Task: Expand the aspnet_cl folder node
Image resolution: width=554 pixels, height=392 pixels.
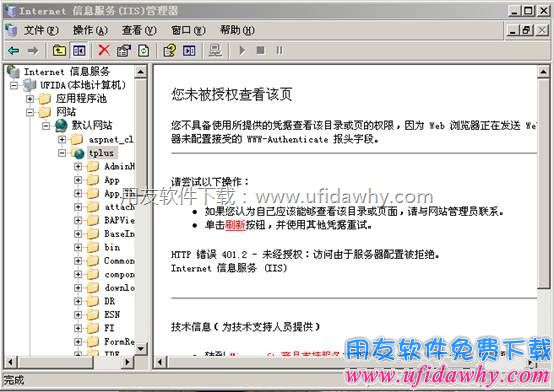Action: tap(62, 140)
